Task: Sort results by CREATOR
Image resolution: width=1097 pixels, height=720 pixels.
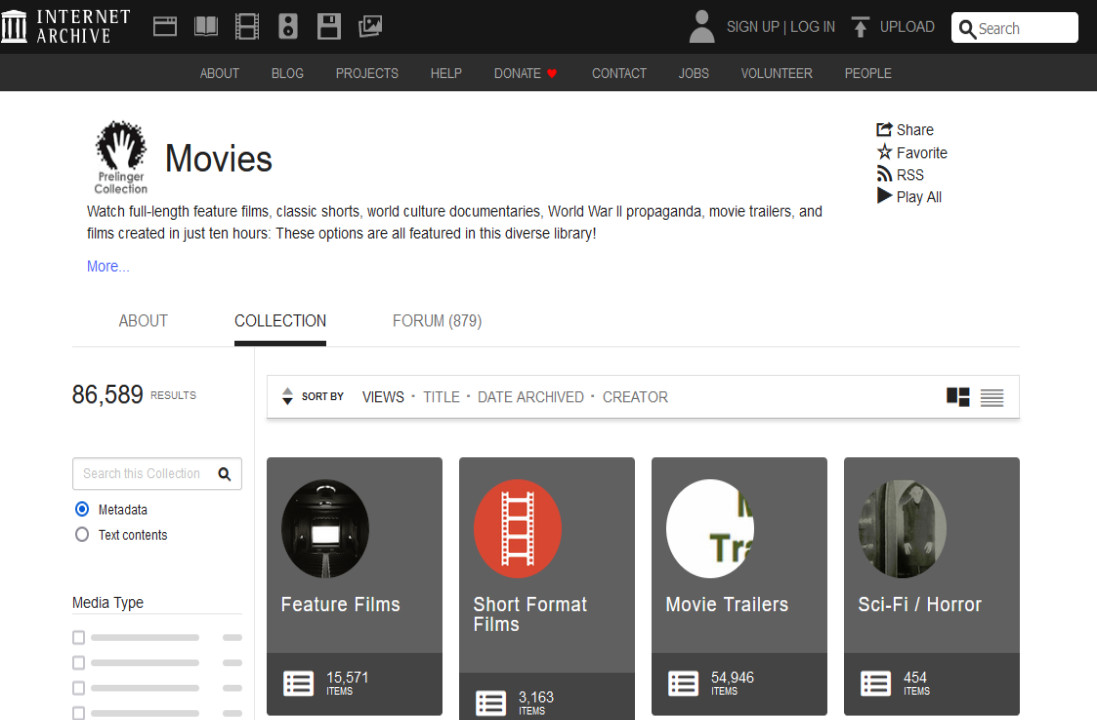Action: 635,397
